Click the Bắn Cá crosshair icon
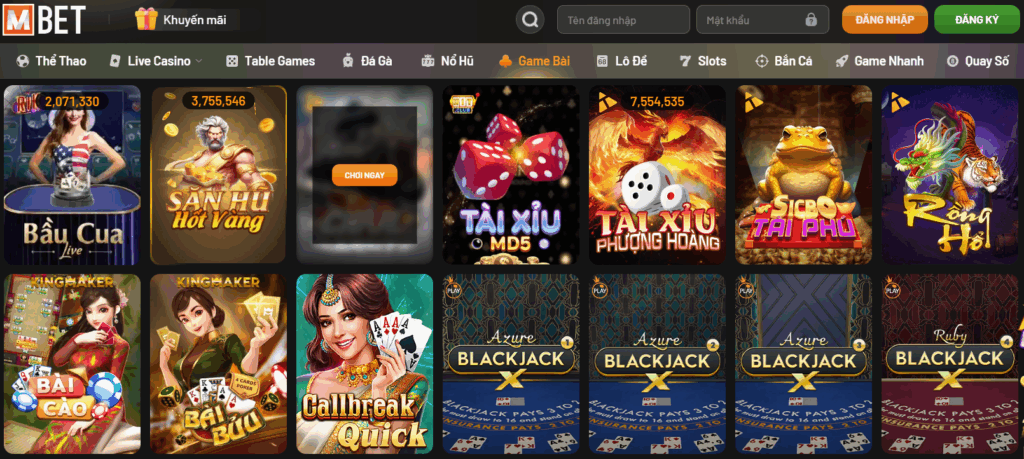The width and height of the screenshot is (1024, 459). coord(761,61)
